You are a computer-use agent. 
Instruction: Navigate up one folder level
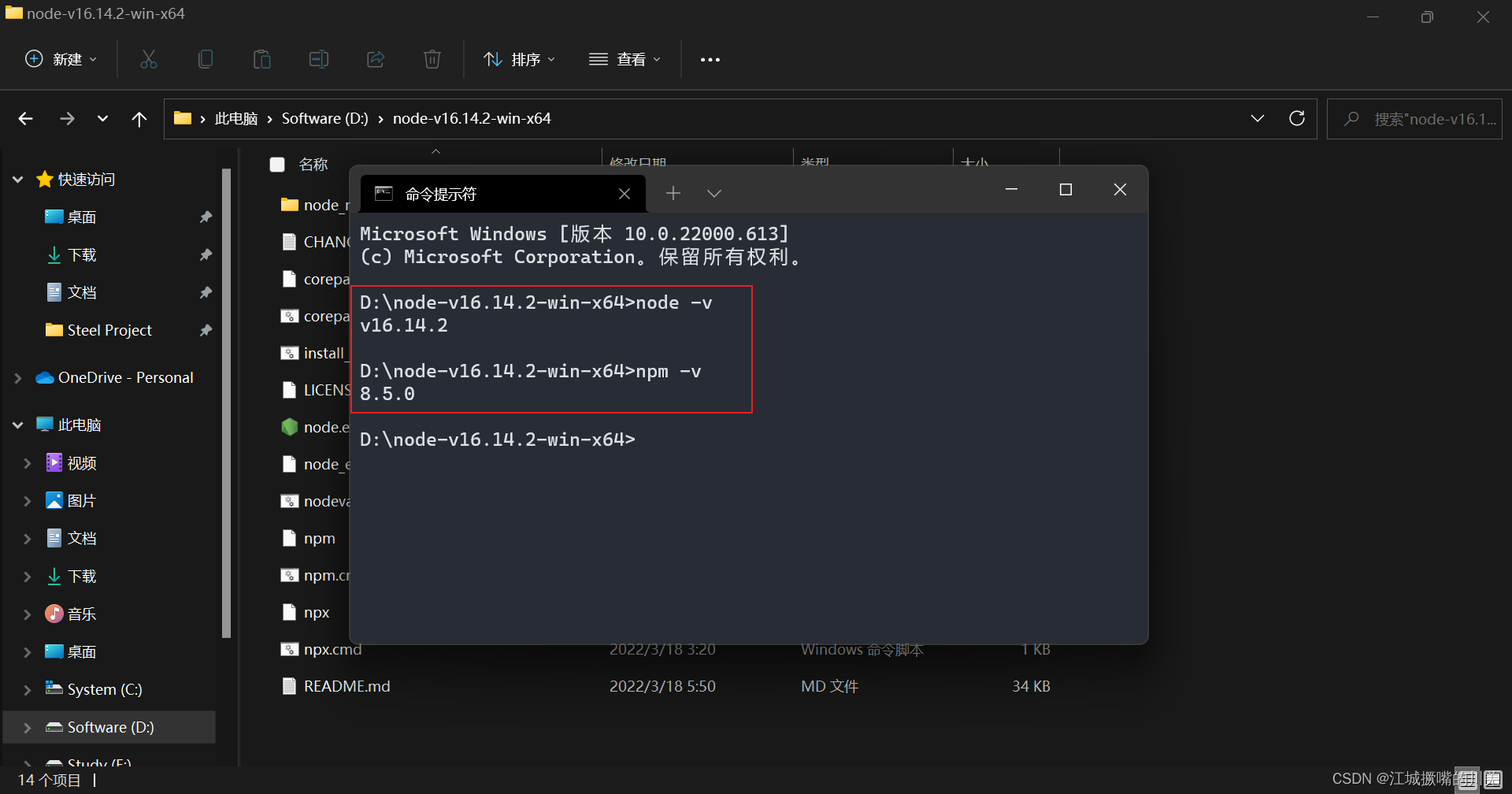139,119
